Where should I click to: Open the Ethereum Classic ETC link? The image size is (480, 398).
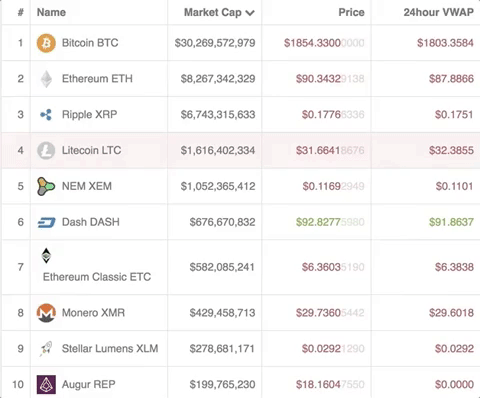(97, 277)
